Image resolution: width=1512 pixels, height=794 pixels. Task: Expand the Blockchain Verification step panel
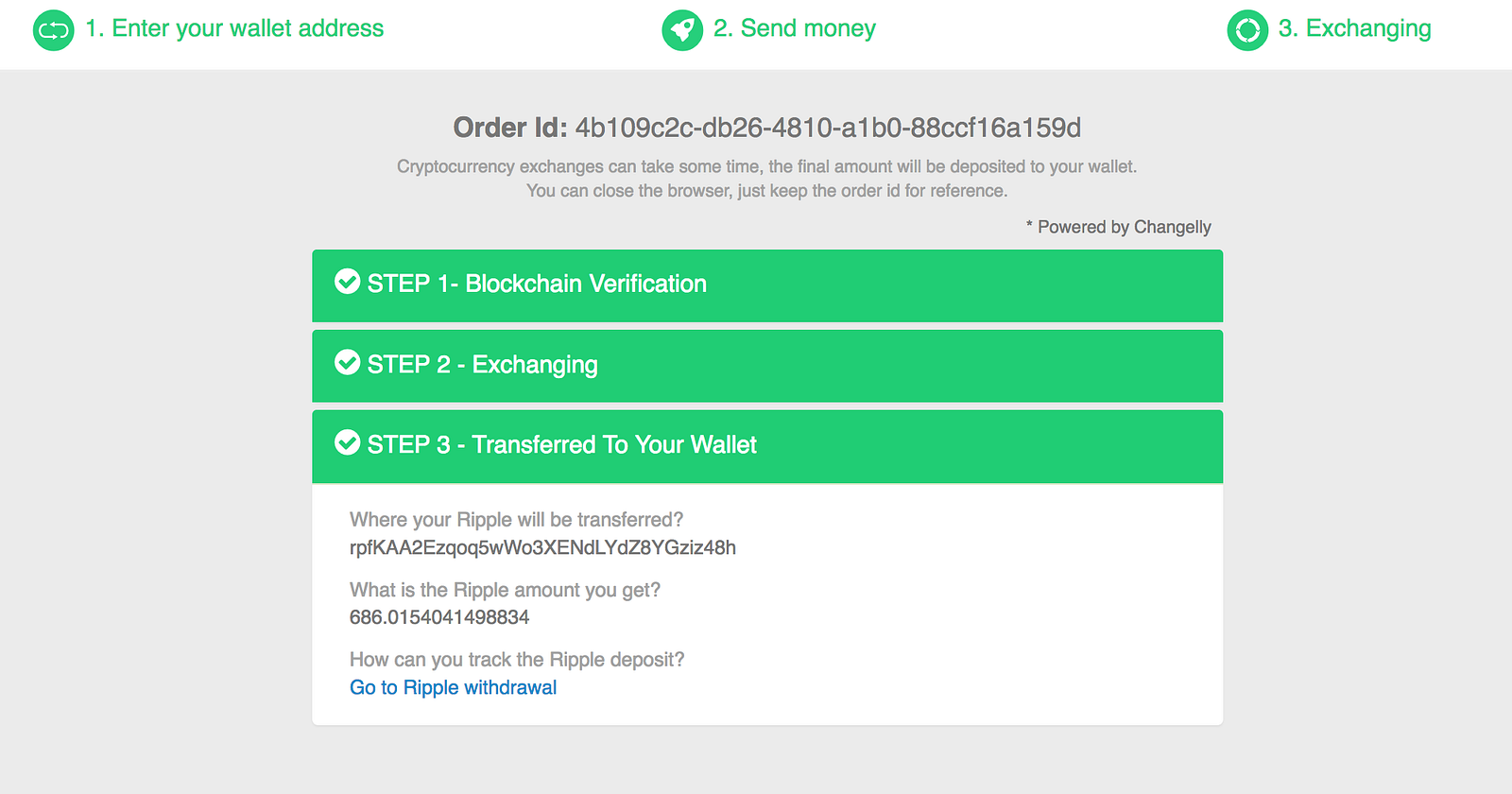coord(766,285)
